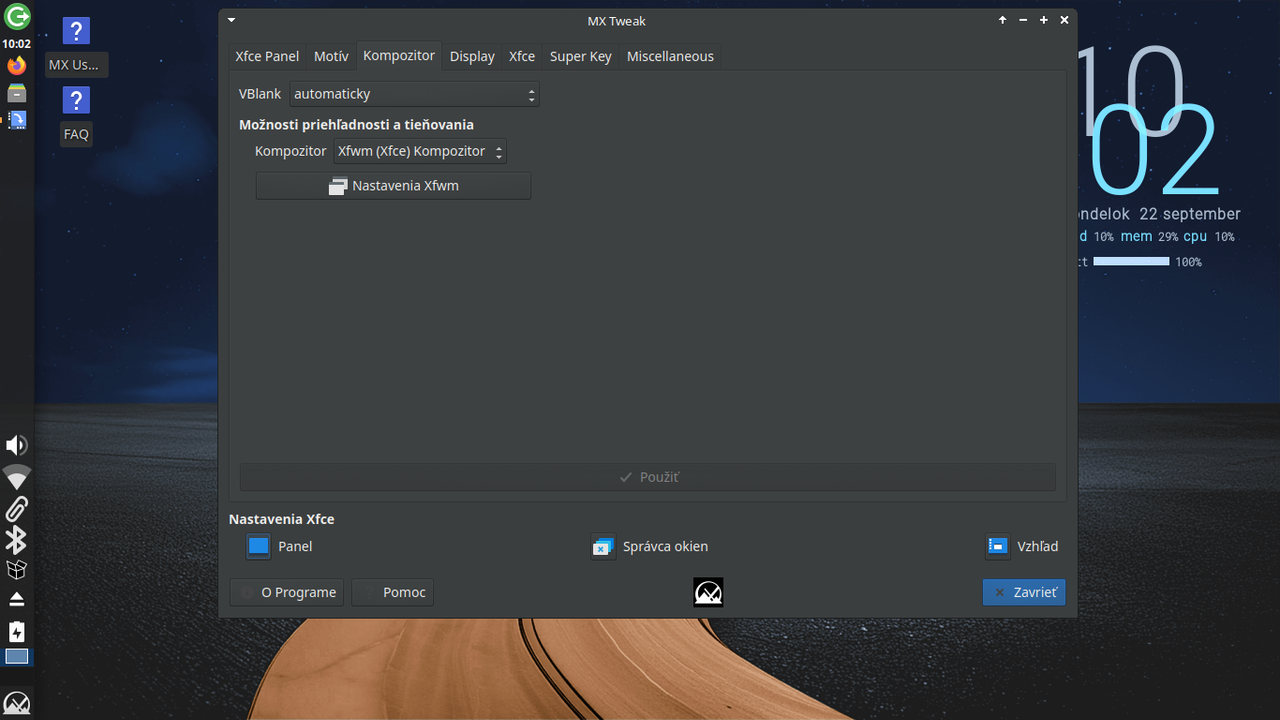This screenshot has width=1280, height=720.
Task: Open the Wi-Fi network tray icon
Action: tap(17, 477)
